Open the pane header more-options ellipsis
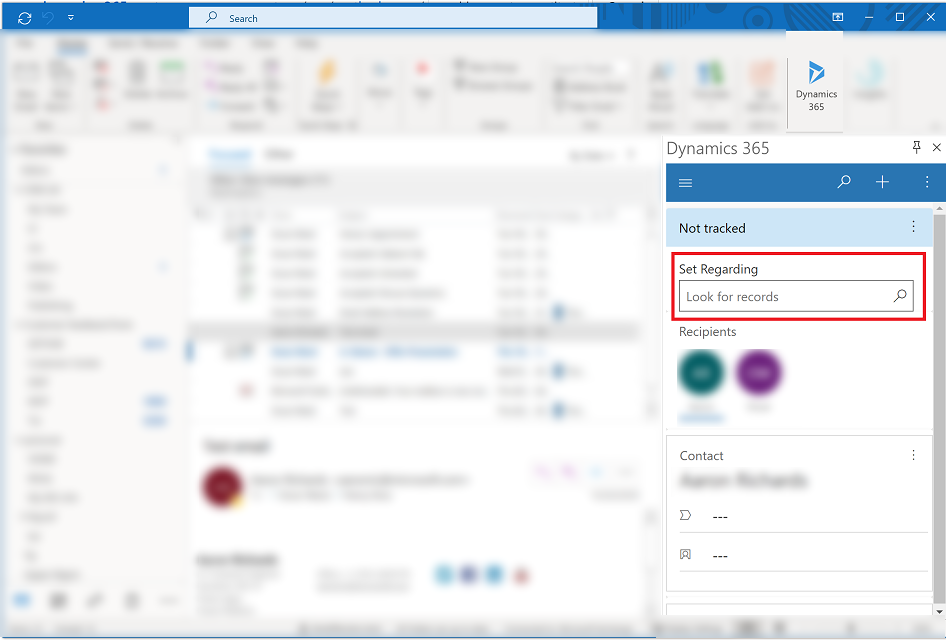946x640 pixels. pos(927,182)
